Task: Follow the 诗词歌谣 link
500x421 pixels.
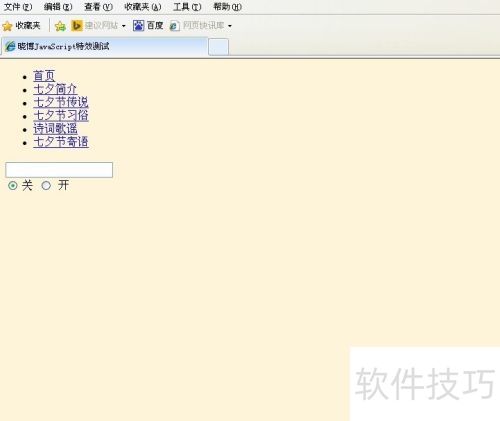Action: (55, 129)
